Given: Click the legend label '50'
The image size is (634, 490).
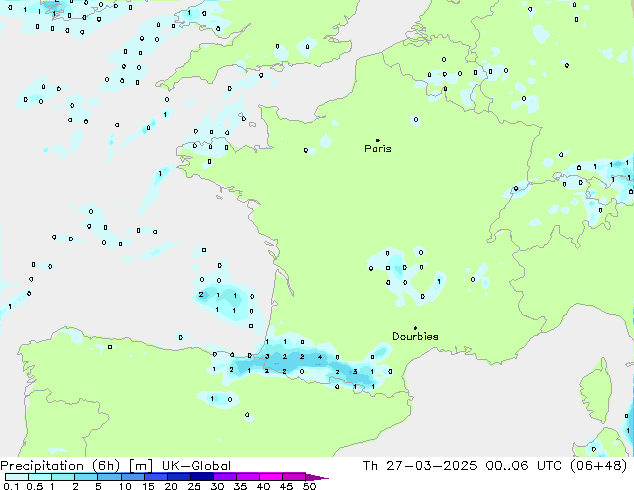Looking at the screenshot, I should [x=309, y=486].
